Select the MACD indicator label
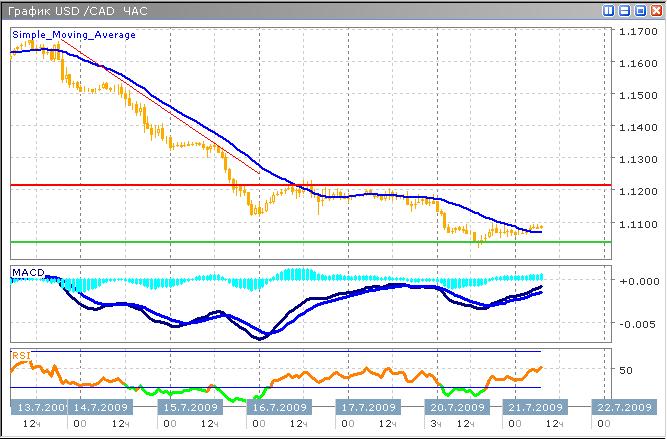The image size is (667, 439). click(28, 272)
